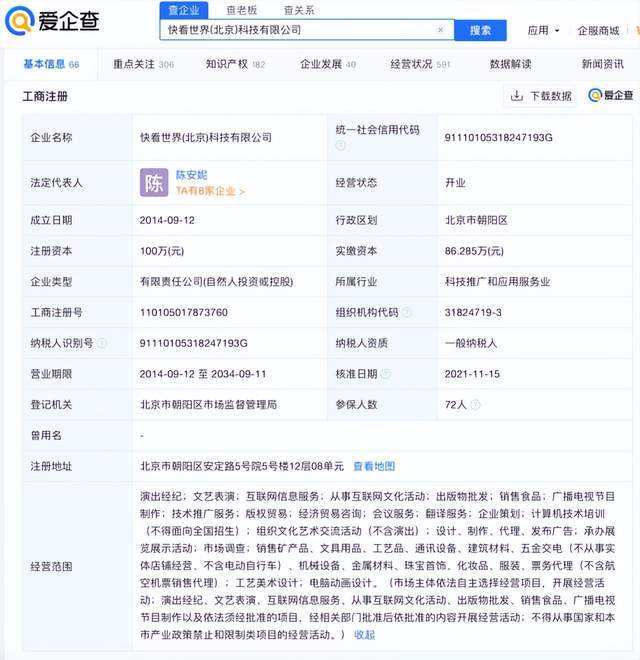This screenshot has height=660, width=640.
Task: Switch to the 经营状况 tab
Action: (420, 64)
